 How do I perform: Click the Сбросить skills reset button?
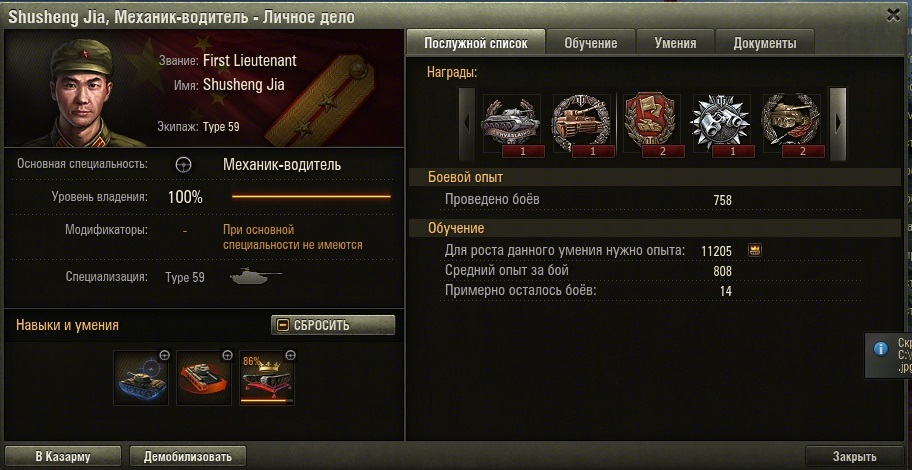pyautogui.click(x=333, y=325)
